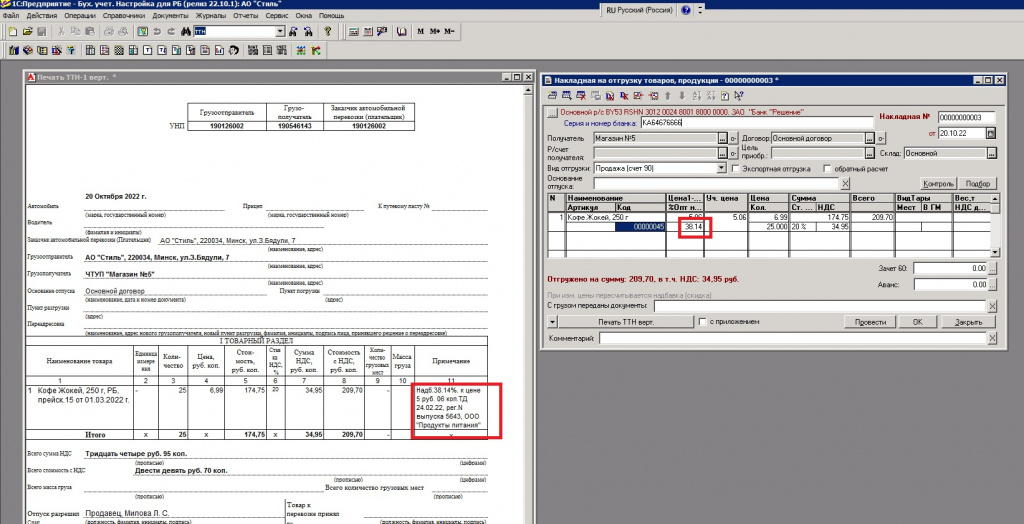Open the search text dropdown in toolbar

(x=280, y=32)
